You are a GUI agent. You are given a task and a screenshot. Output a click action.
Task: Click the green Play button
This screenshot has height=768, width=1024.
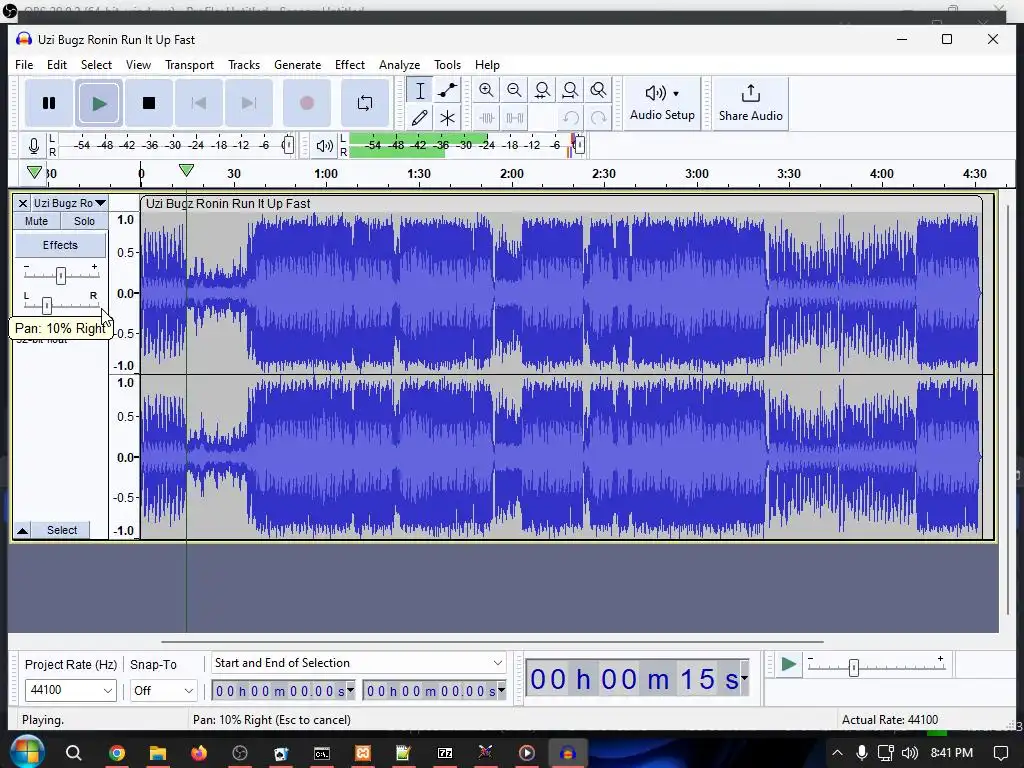(x=99, y=103)
